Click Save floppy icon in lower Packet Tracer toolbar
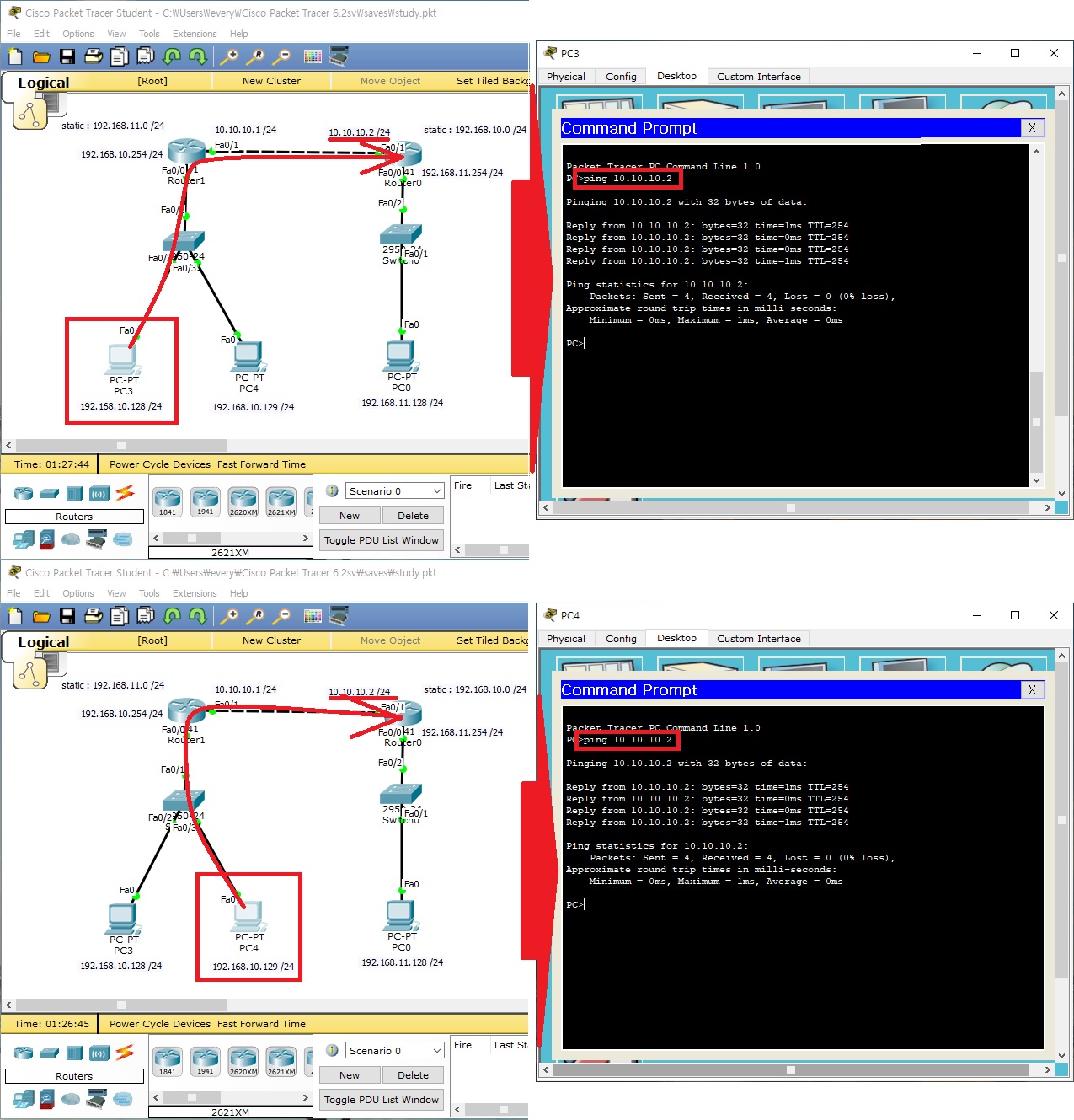Viewport: 1074px width, 1120px height. [67, 616]
